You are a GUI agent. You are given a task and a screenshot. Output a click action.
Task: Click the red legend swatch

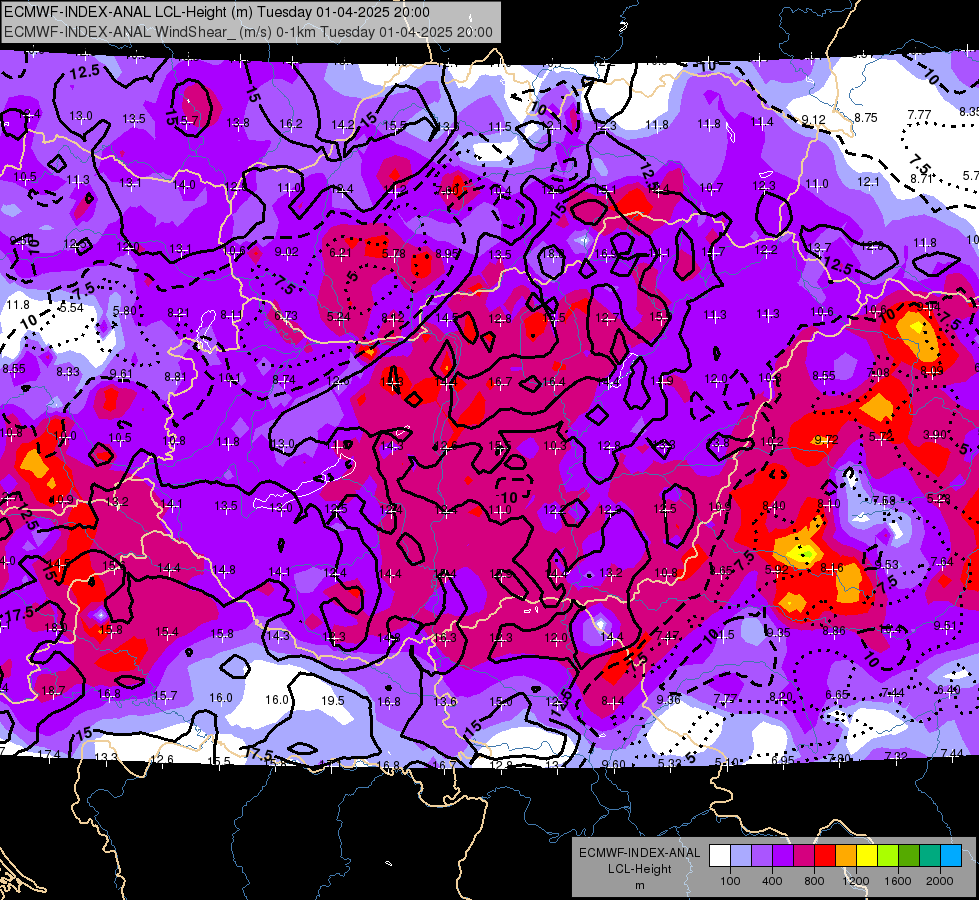(825, 856)
